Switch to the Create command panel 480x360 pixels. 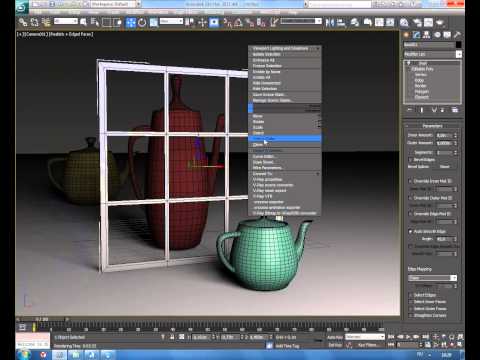tap(406, 34)
